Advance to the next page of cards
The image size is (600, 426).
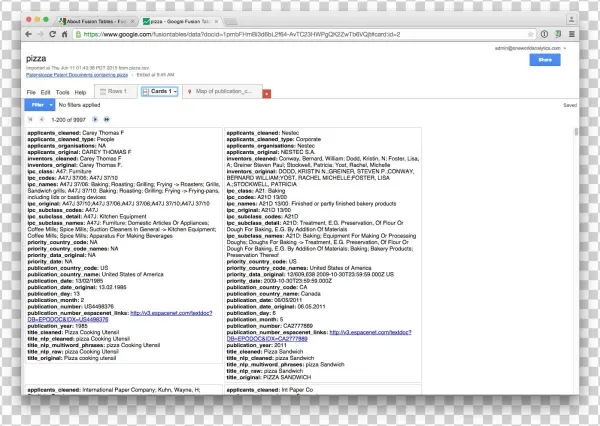95,119
